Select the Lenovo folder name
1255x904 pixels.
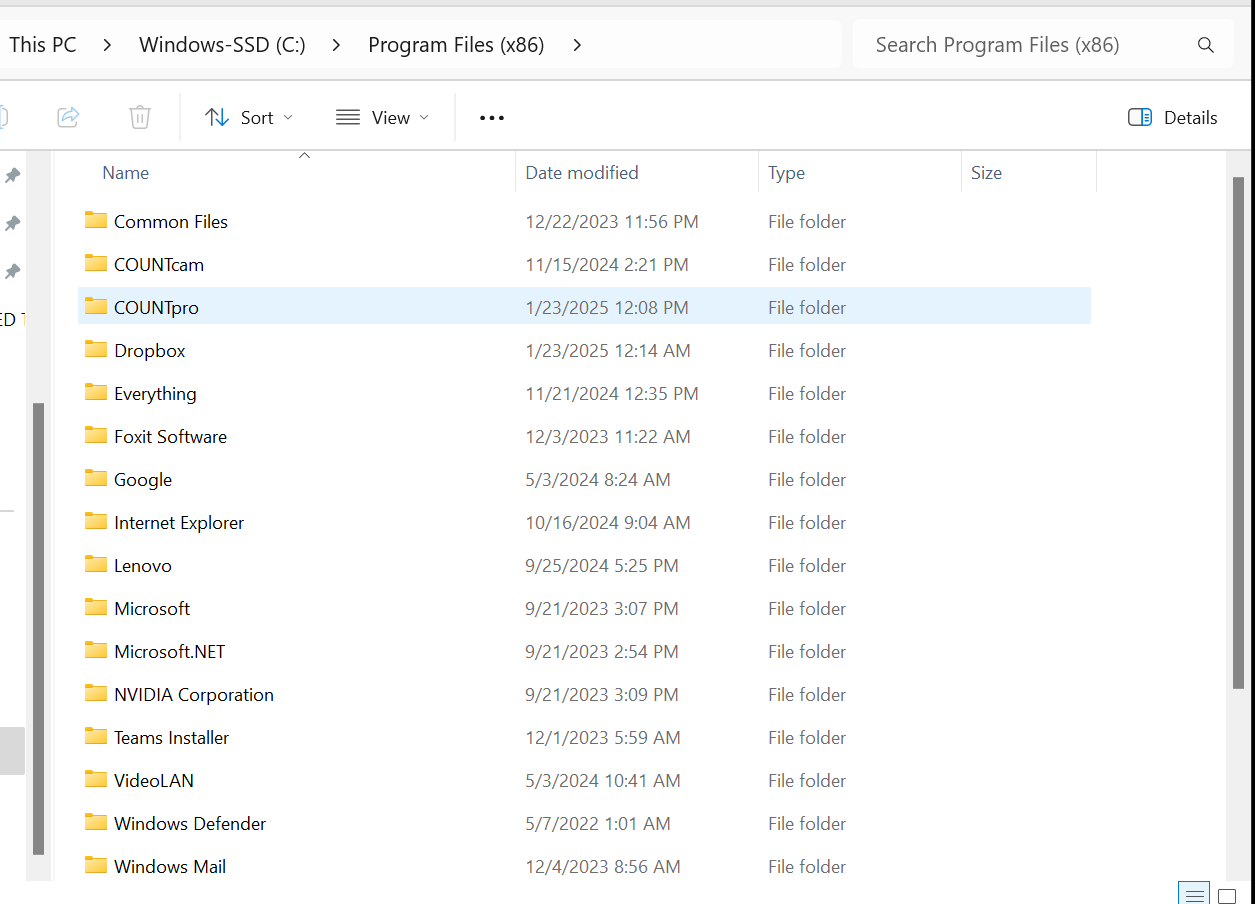tap(143, 565)
